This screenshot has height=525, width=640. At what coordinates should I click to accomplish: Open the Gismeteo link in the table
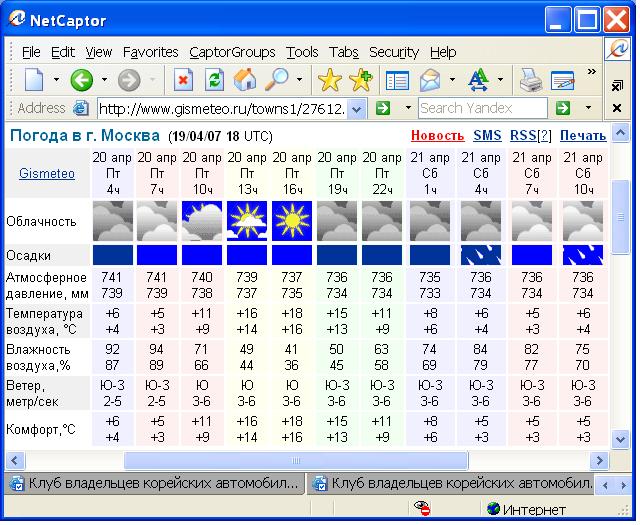click(x=47, y=174)
